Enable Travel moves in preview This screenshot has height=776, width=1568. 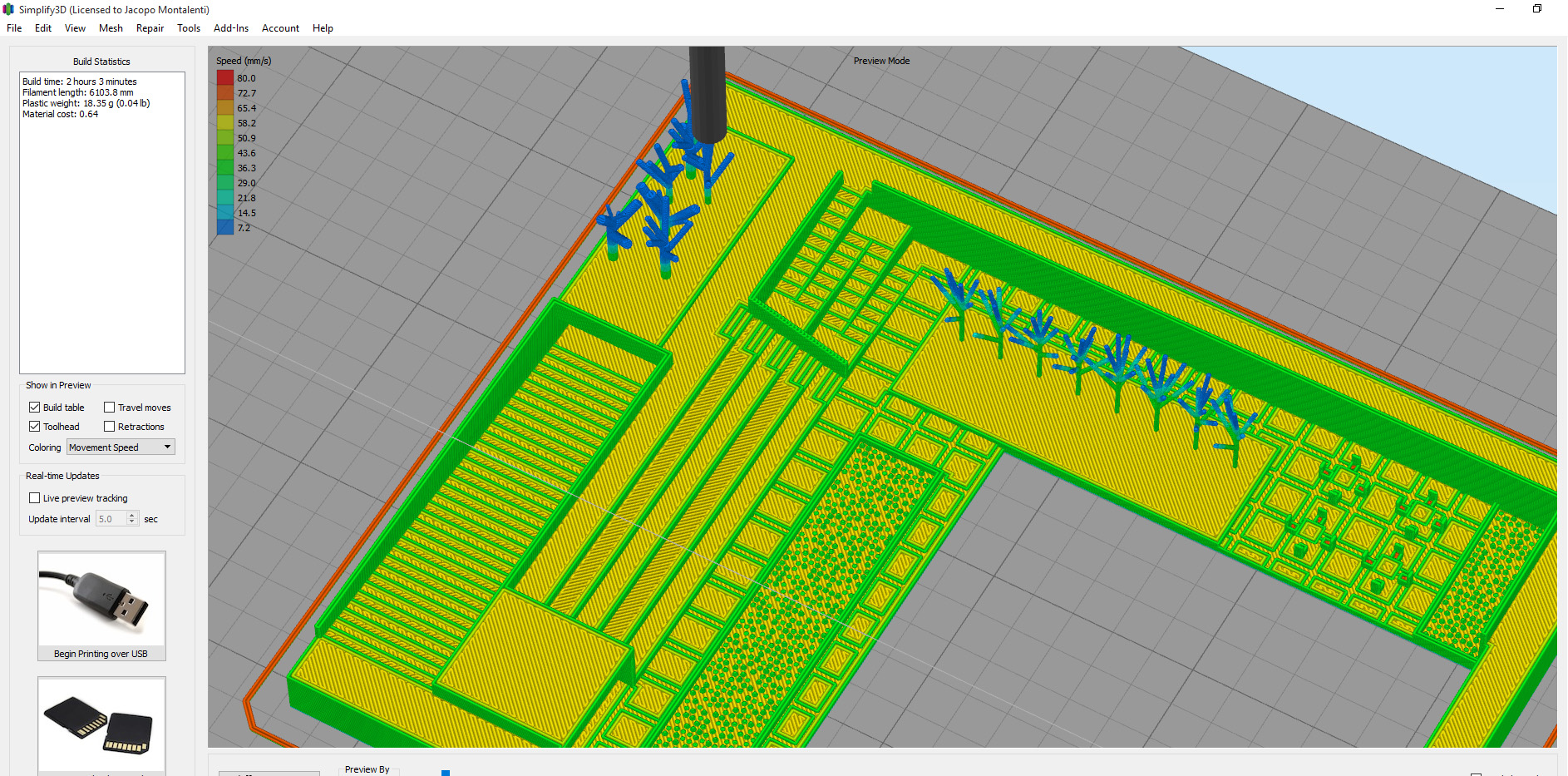(110, 408)
